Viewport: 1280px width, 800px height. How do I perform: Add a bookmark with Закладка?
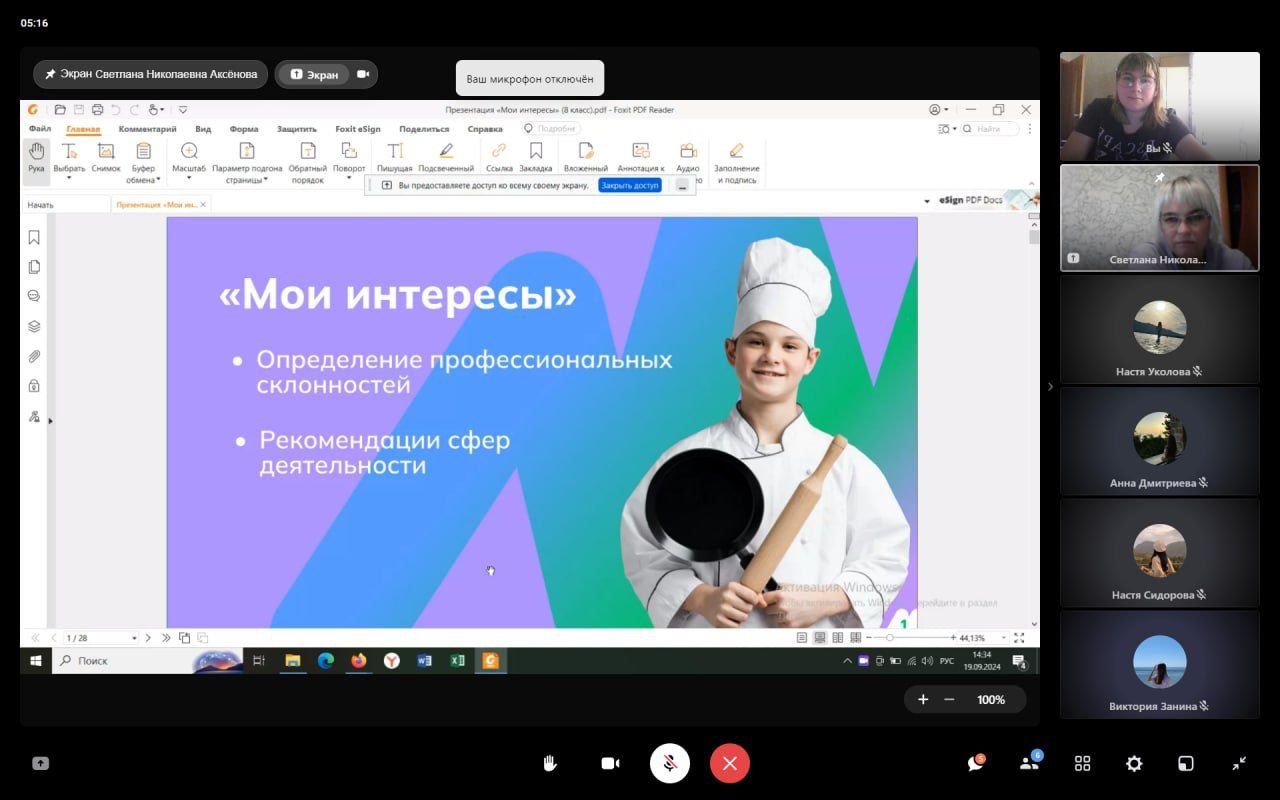[x=536, y=158]
